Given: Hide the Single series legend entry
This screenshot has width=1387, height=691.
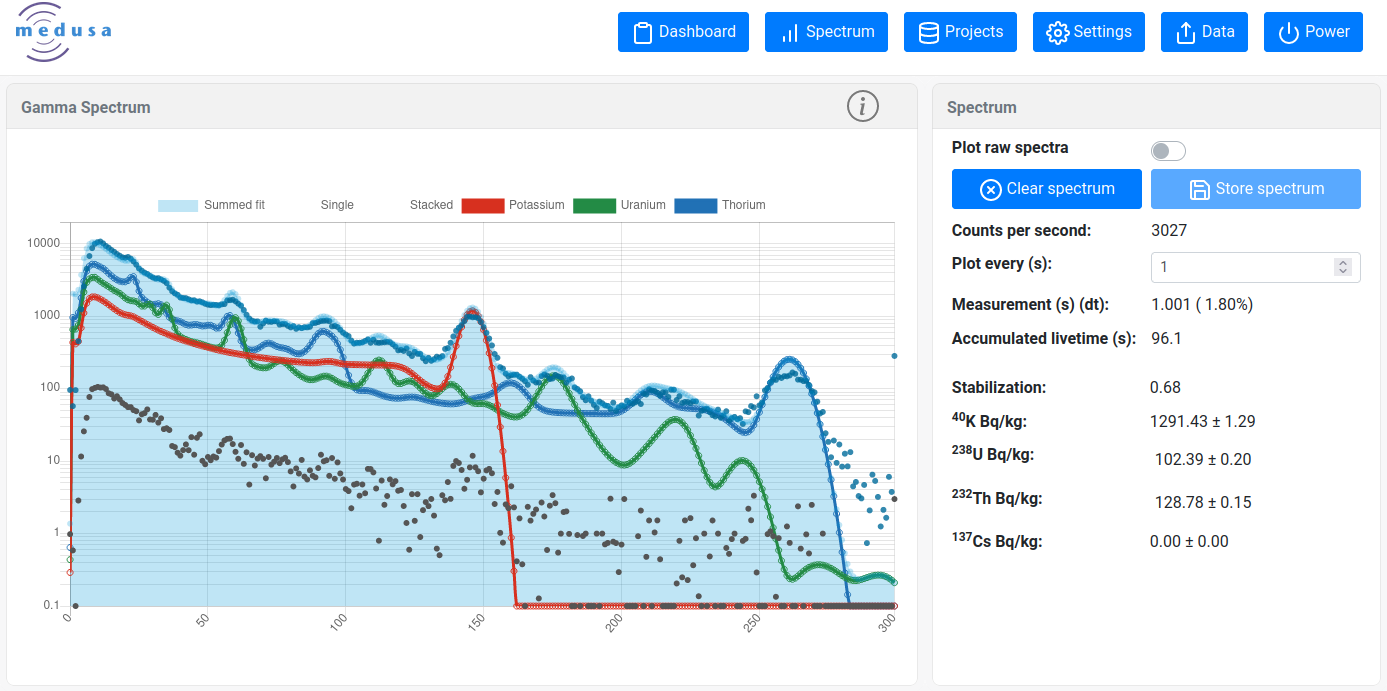Looking at the screenshot, I should (x=337, y=205).
